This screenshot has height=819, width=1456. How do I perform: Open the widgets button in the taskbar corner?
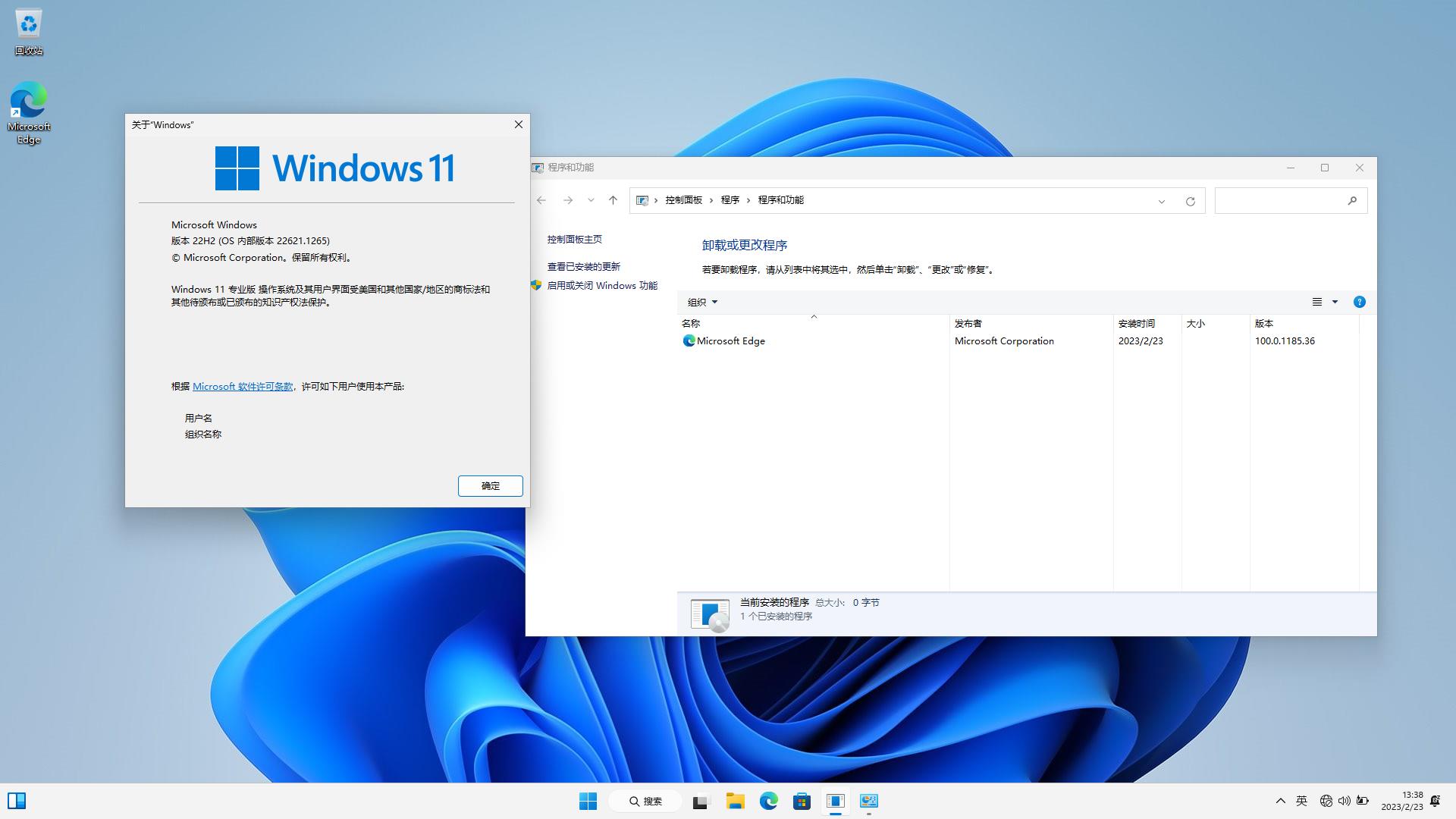click(x=17, y=801)
